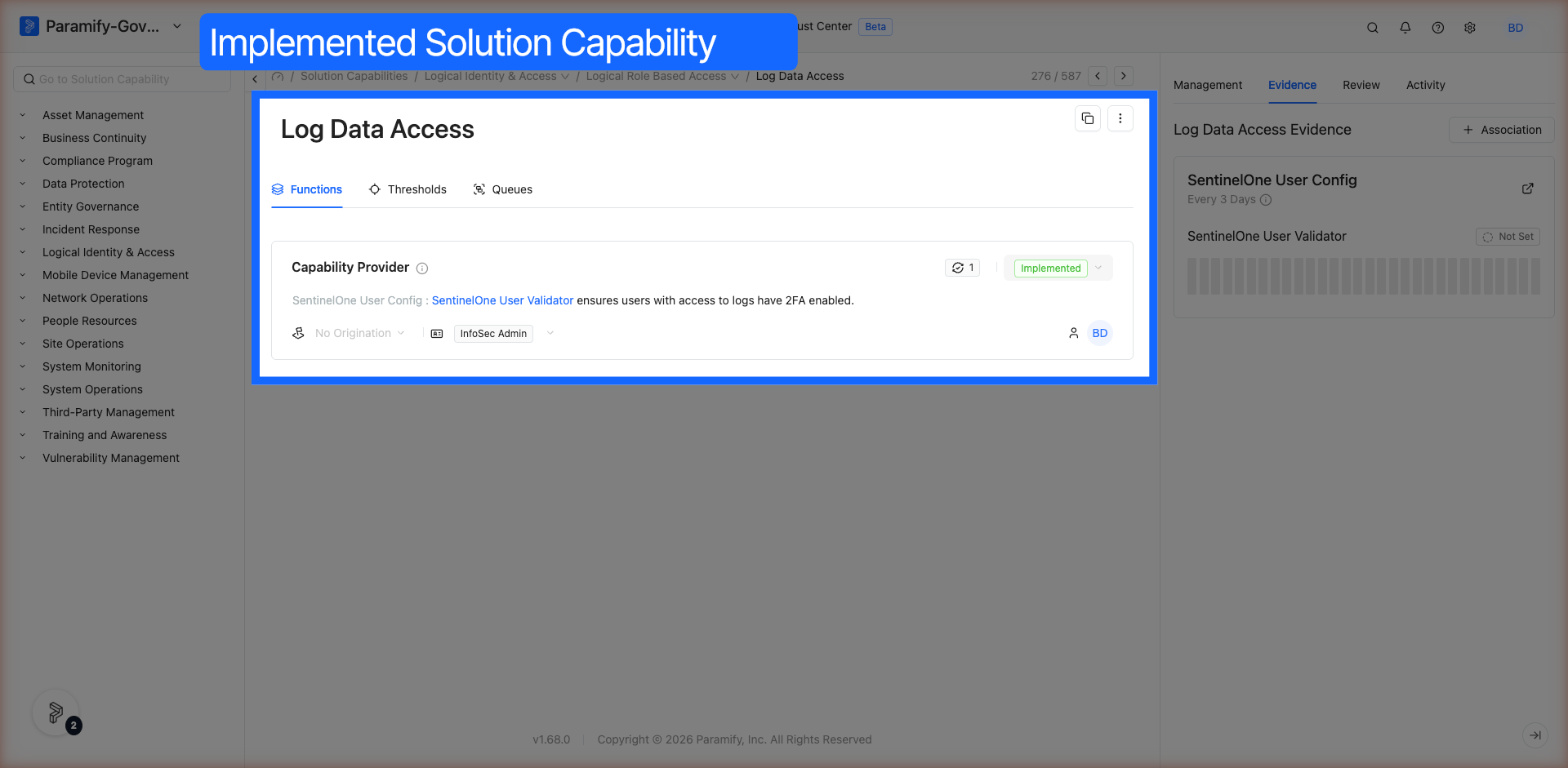Open the dropdown arrow after InfoSec Admin

click(x=550, y=333)
